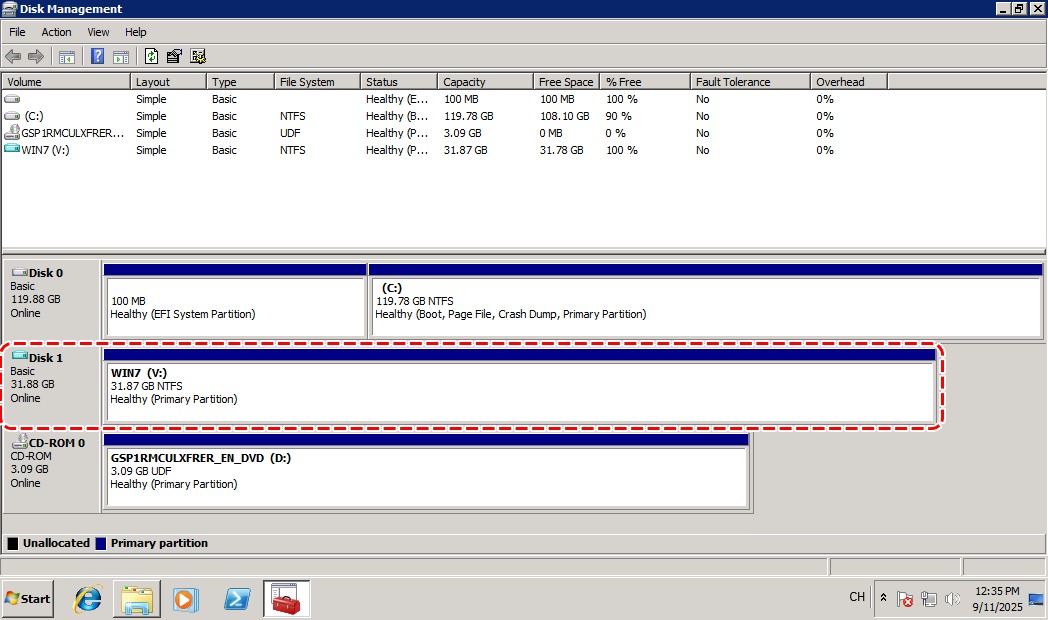
Task: Open the Action menu
Action: pyautogui.click(x=56, y=32)
